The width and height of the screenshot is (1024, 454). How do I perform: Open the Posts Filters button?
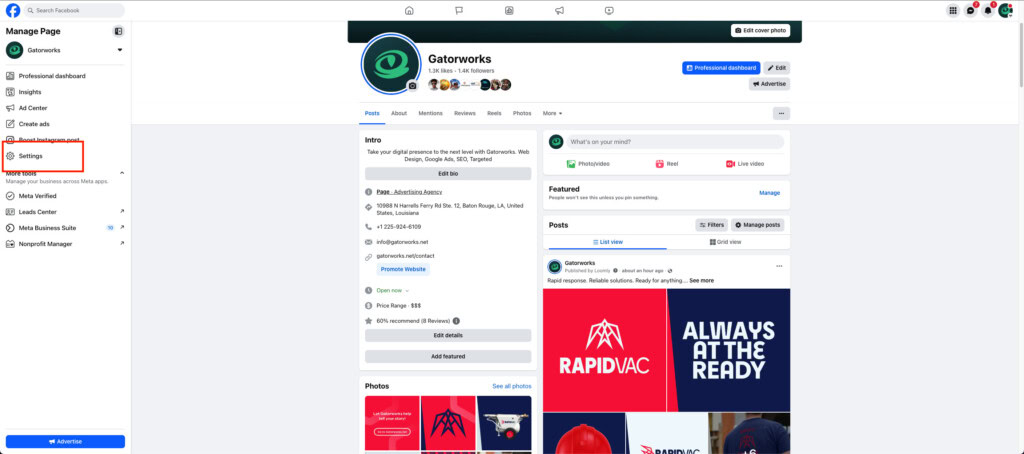[x=712, y=225]
